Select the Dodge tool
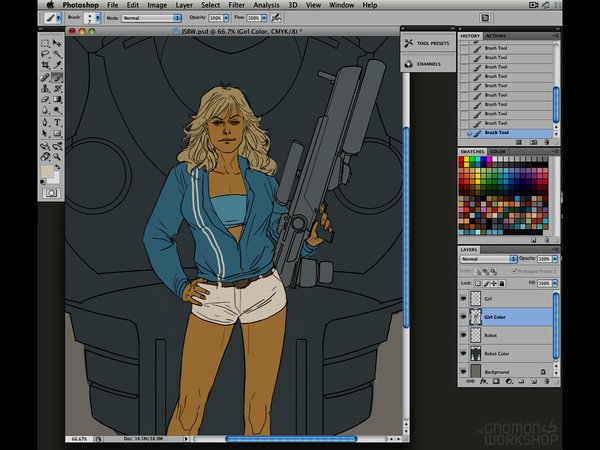Viewport: 600px width, 450px height. [57, 110]
